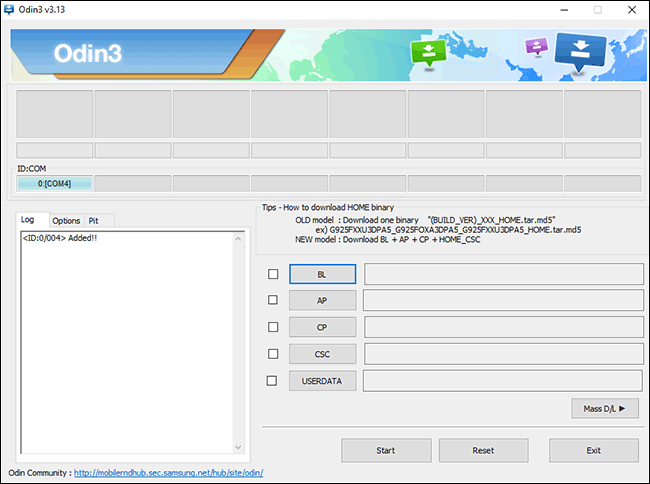This screenshot has height=484, width=650.
Task: Click the USERDATA file path field
Action: [503, 381]
